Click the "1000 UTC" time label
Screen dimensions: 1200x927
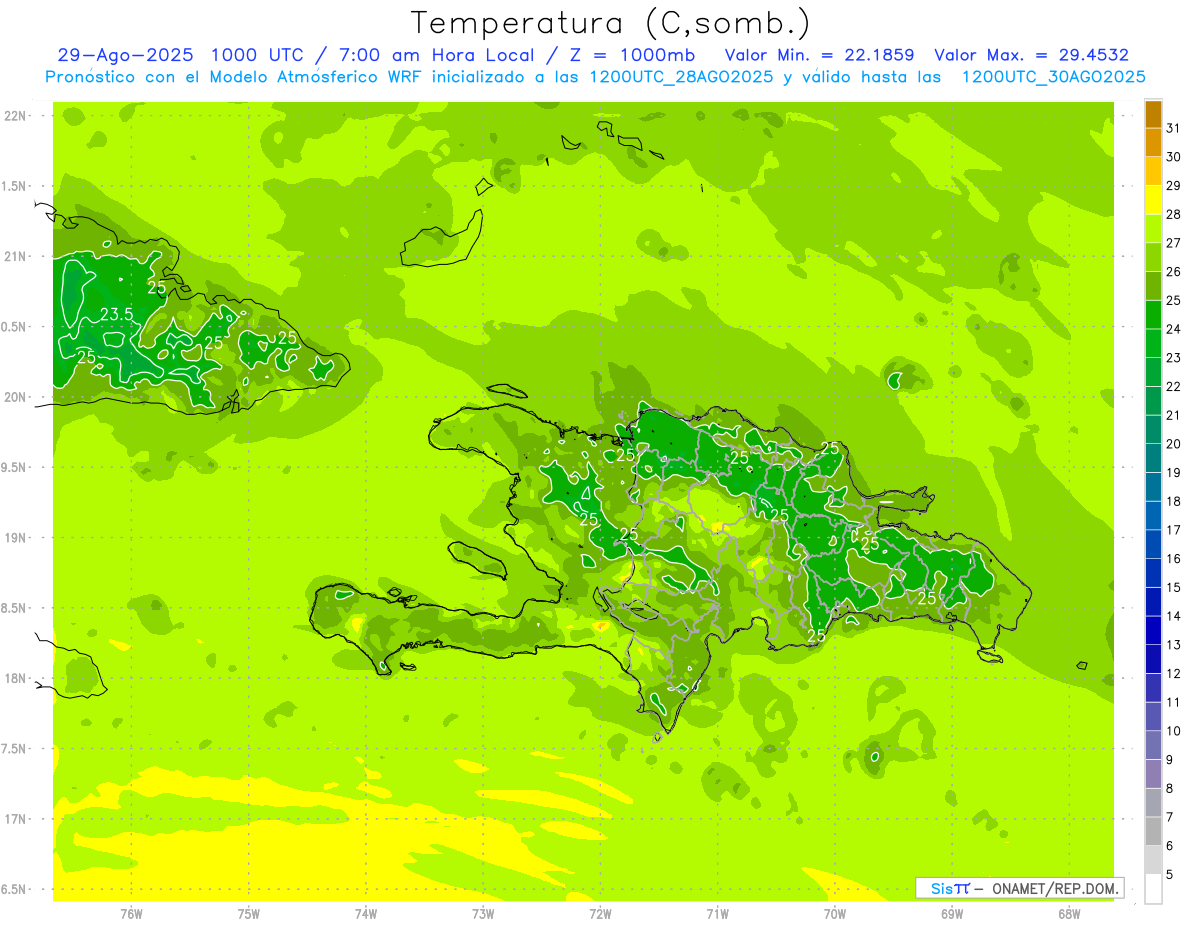(256, 55)
